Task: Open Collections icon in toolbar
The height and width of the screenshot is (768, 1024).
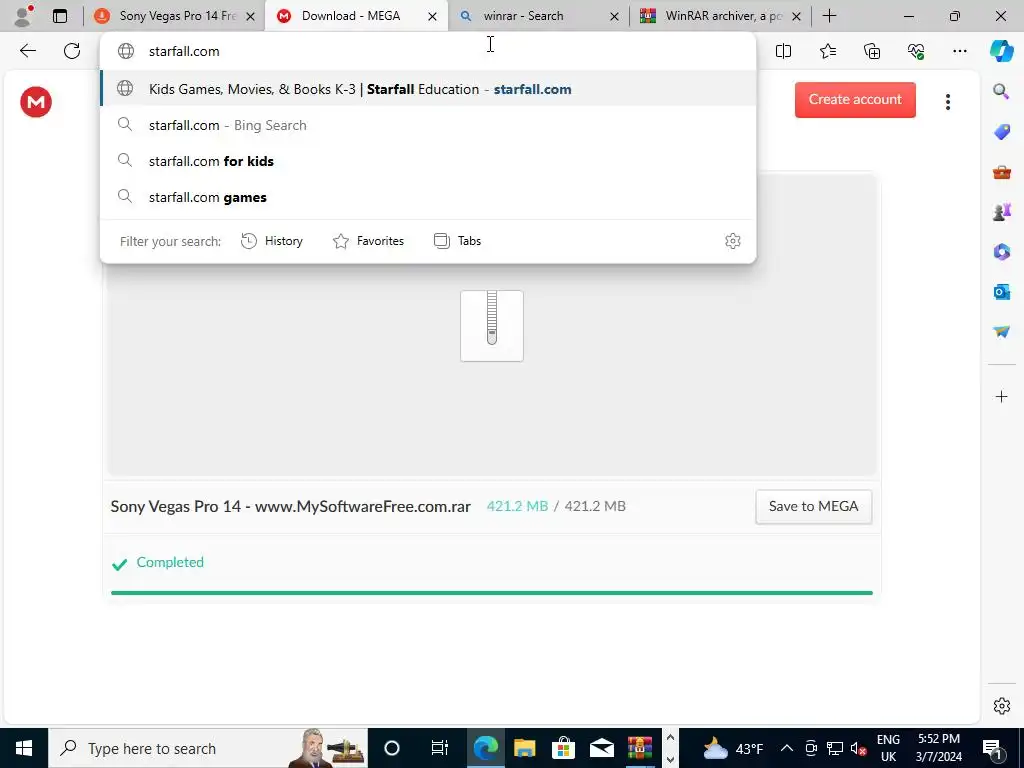Action: click(872, 51)
